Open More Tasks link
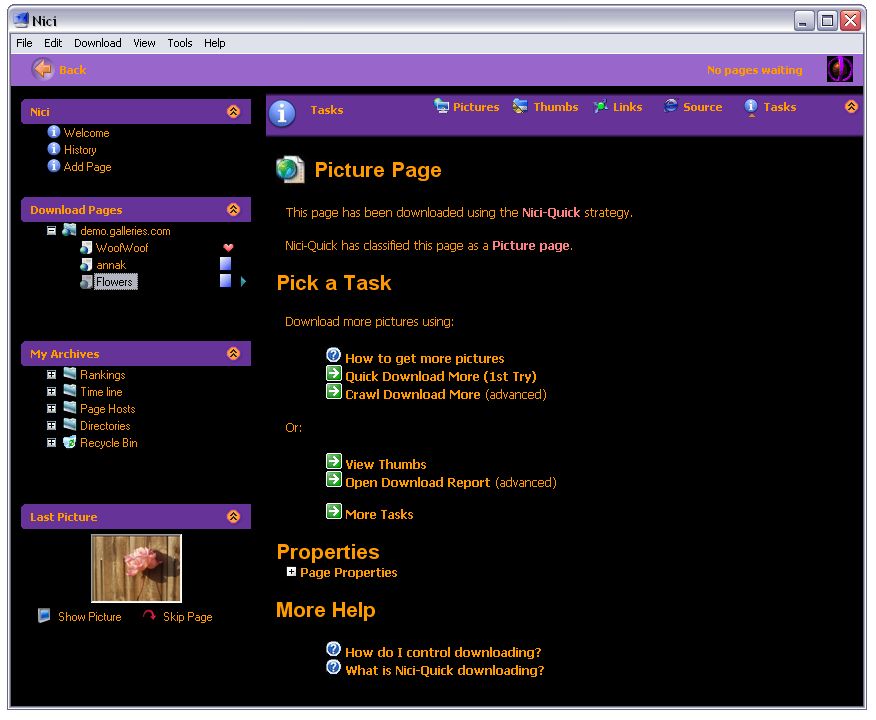Image resolution: width=876 pixels, height=720 pixels. pos(379,514)
